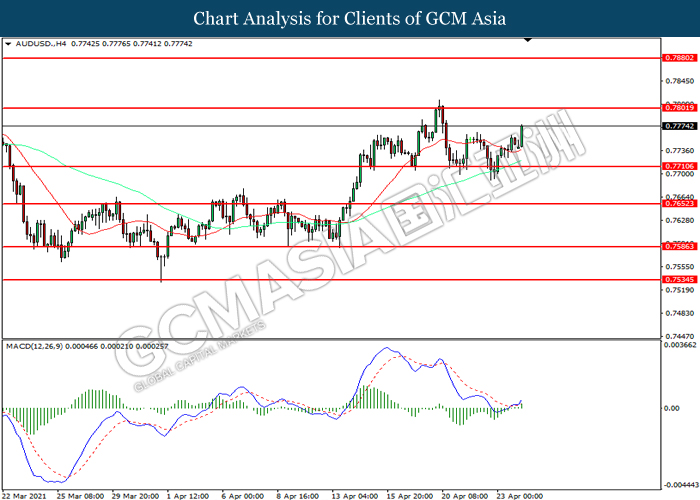
Task: Click the MACD zero level 0.00 label
Action: (672, 408)
